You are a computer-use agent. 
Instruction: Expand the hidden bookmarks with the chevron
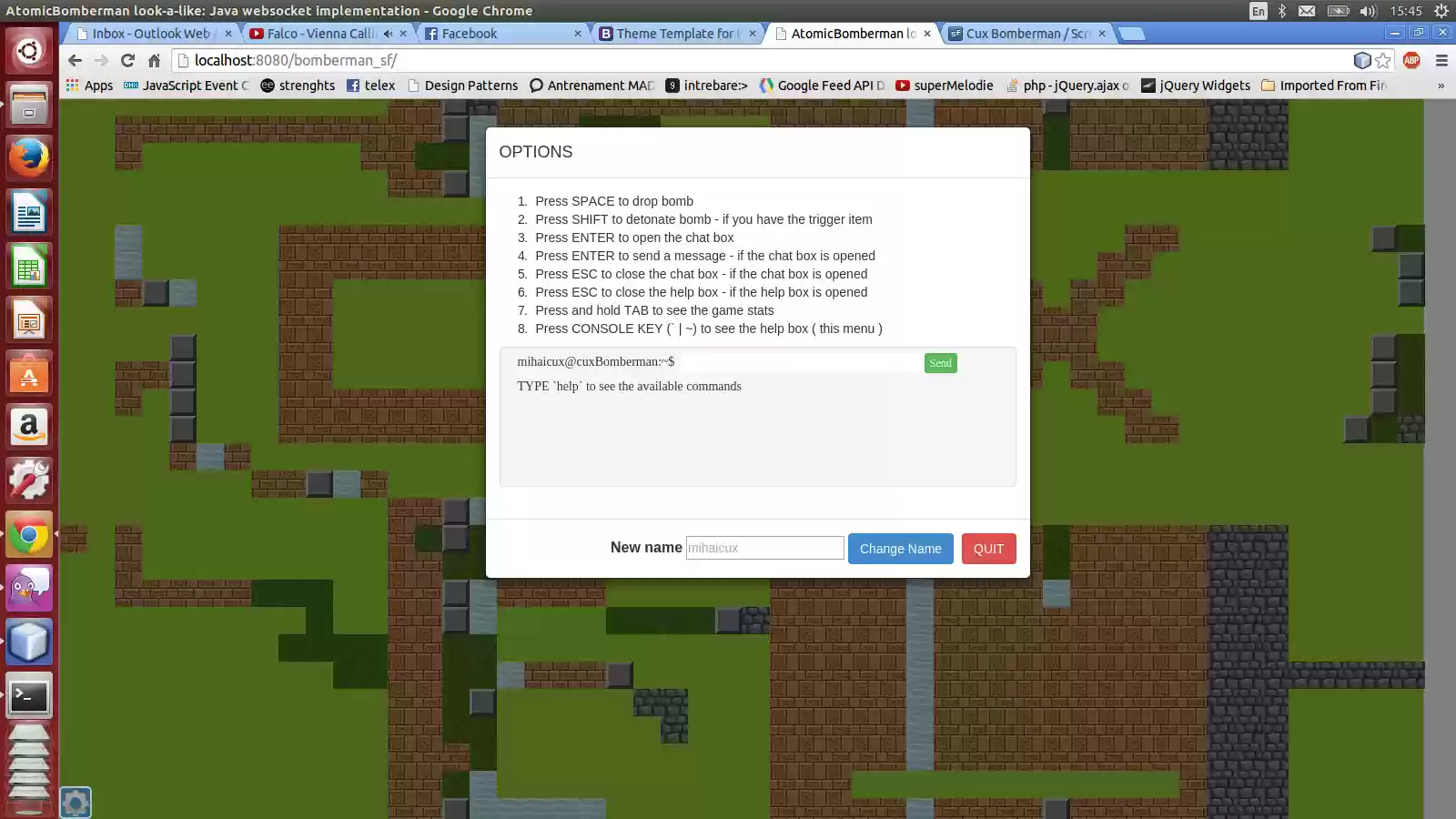pyautogui.click(x=1440, y=86)
